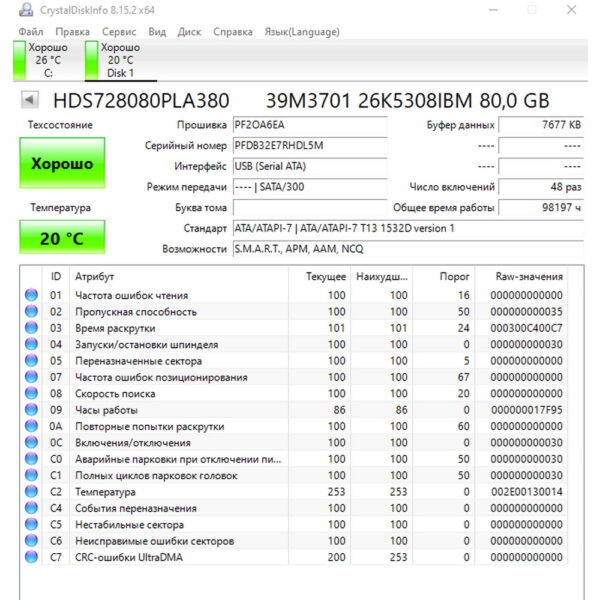Open the Файл menu

(x=31, y=32)
